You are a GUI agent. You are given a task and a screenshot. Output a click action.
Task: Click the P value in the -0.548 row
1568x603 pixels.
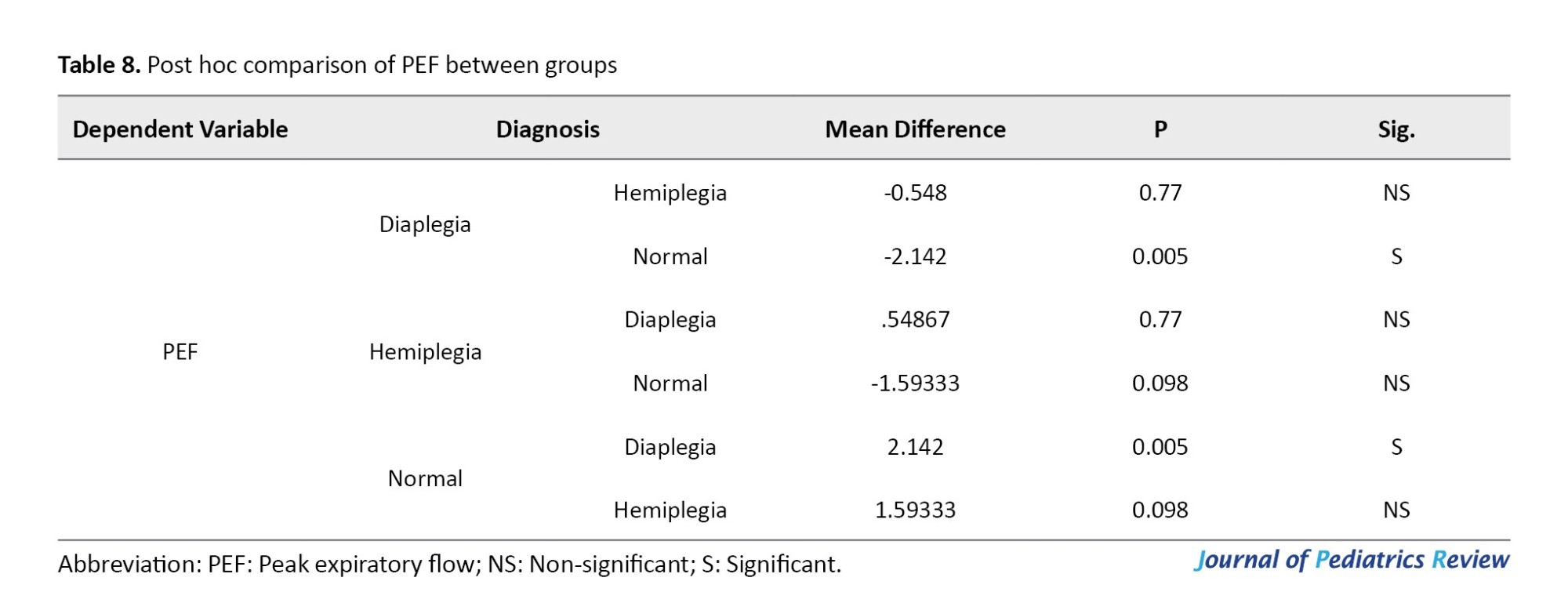coord(1160,193)
